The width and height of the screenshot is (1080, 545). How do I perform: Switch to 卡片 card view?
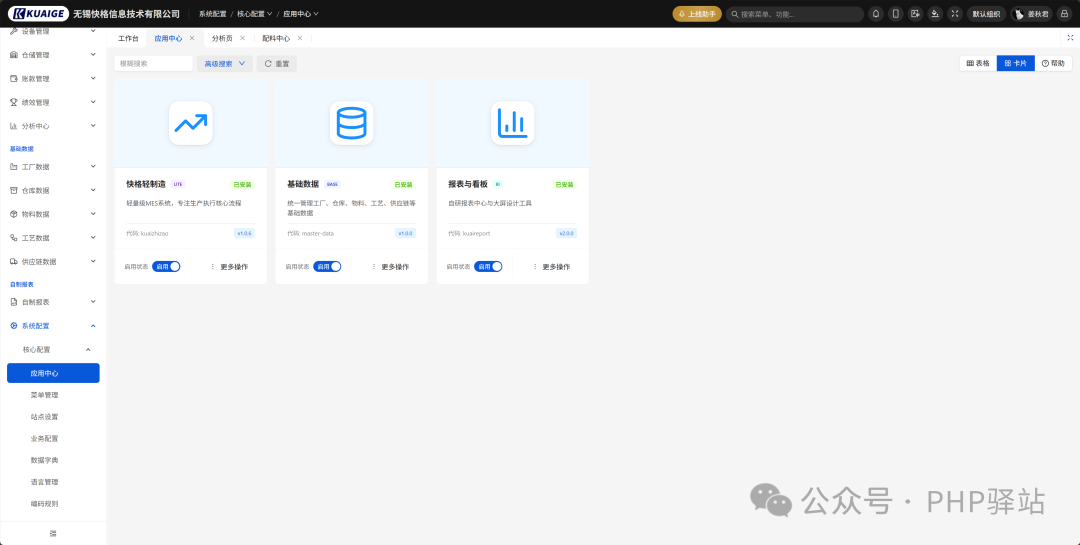pyautogui.click(x=1015, y=63)
